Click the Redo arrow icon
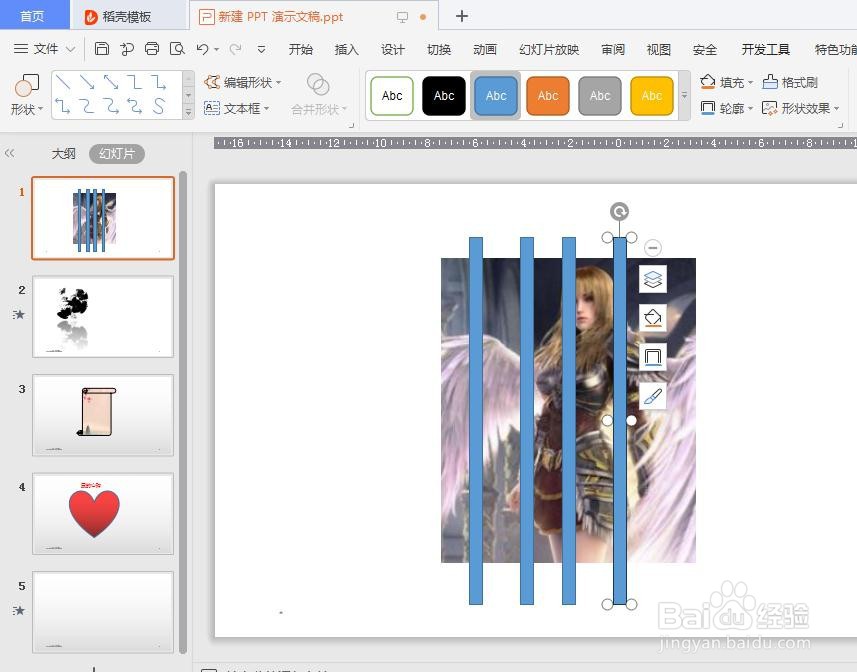The width and height of the screenshot is (857, 672). coord(236,49)
